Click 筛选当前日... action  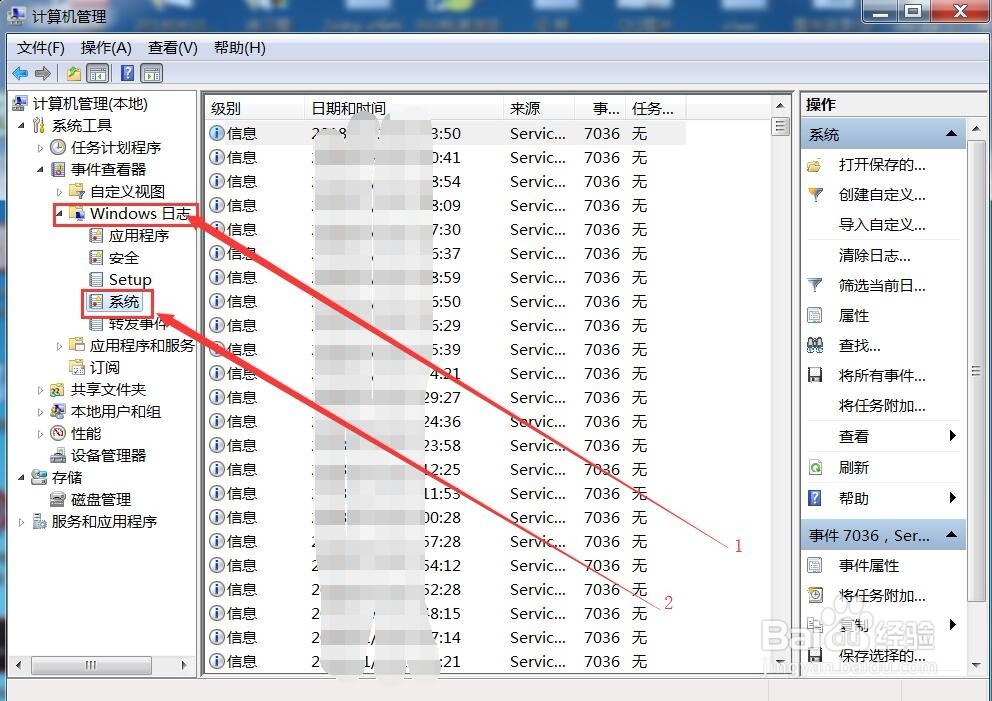tap(882, 286)
